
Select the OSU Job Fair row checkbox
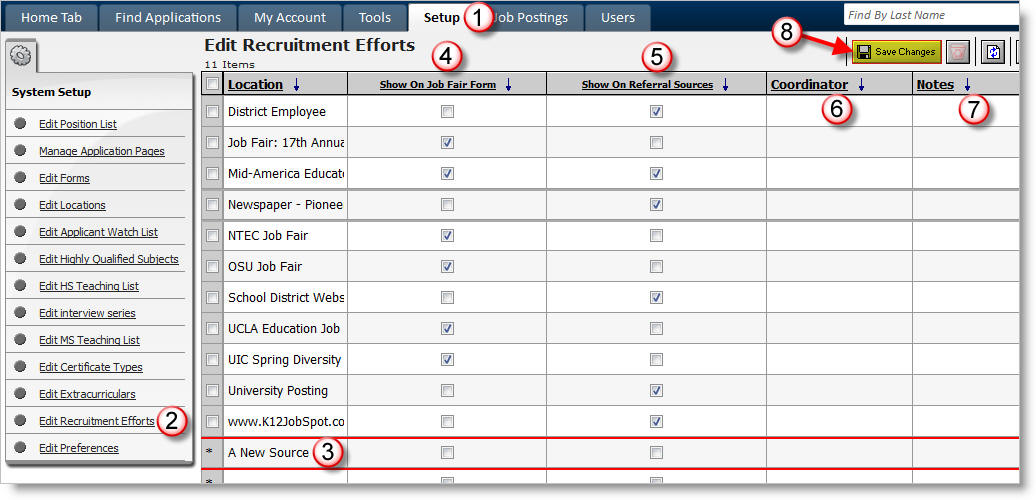212,267
